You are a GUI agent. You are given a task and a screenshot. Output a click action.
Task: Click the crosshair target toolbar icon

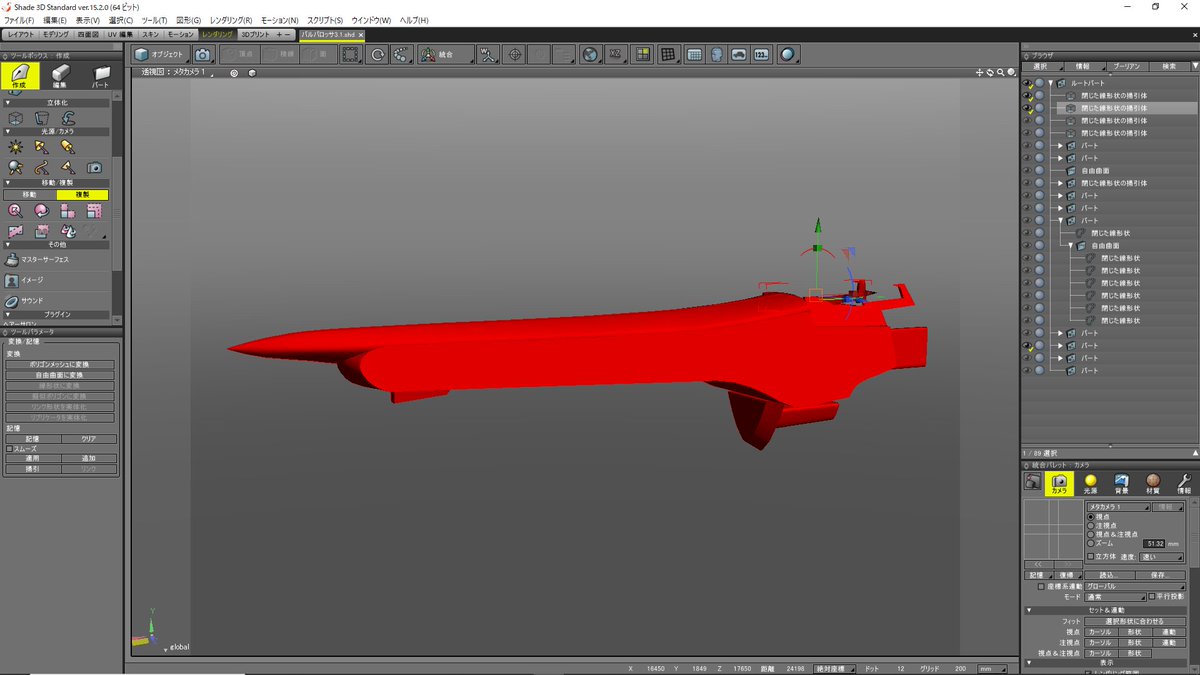516,55
